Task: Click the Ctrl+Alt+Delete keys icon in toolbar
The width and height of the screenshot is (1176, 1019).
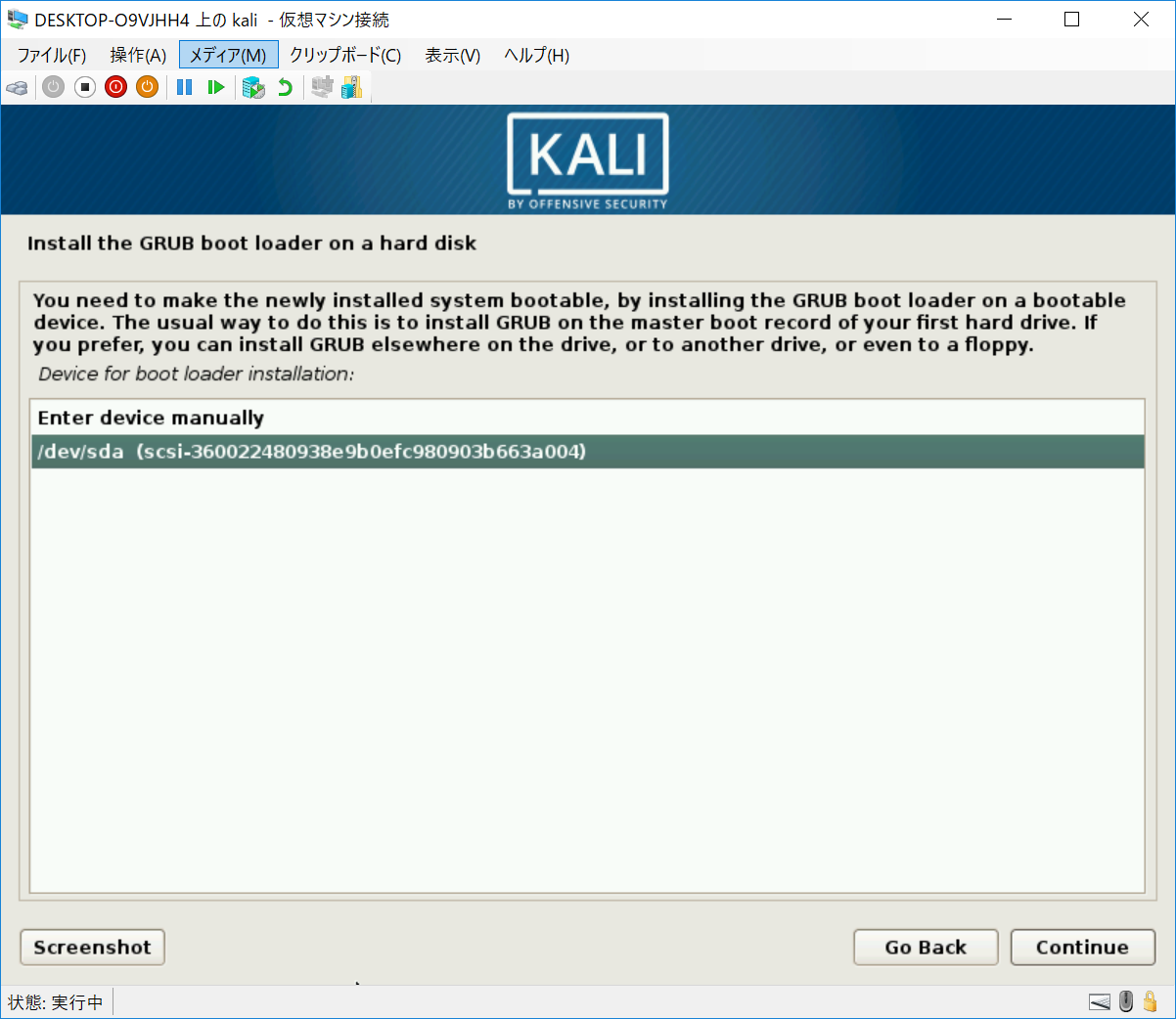Action: tap(17, 88)
